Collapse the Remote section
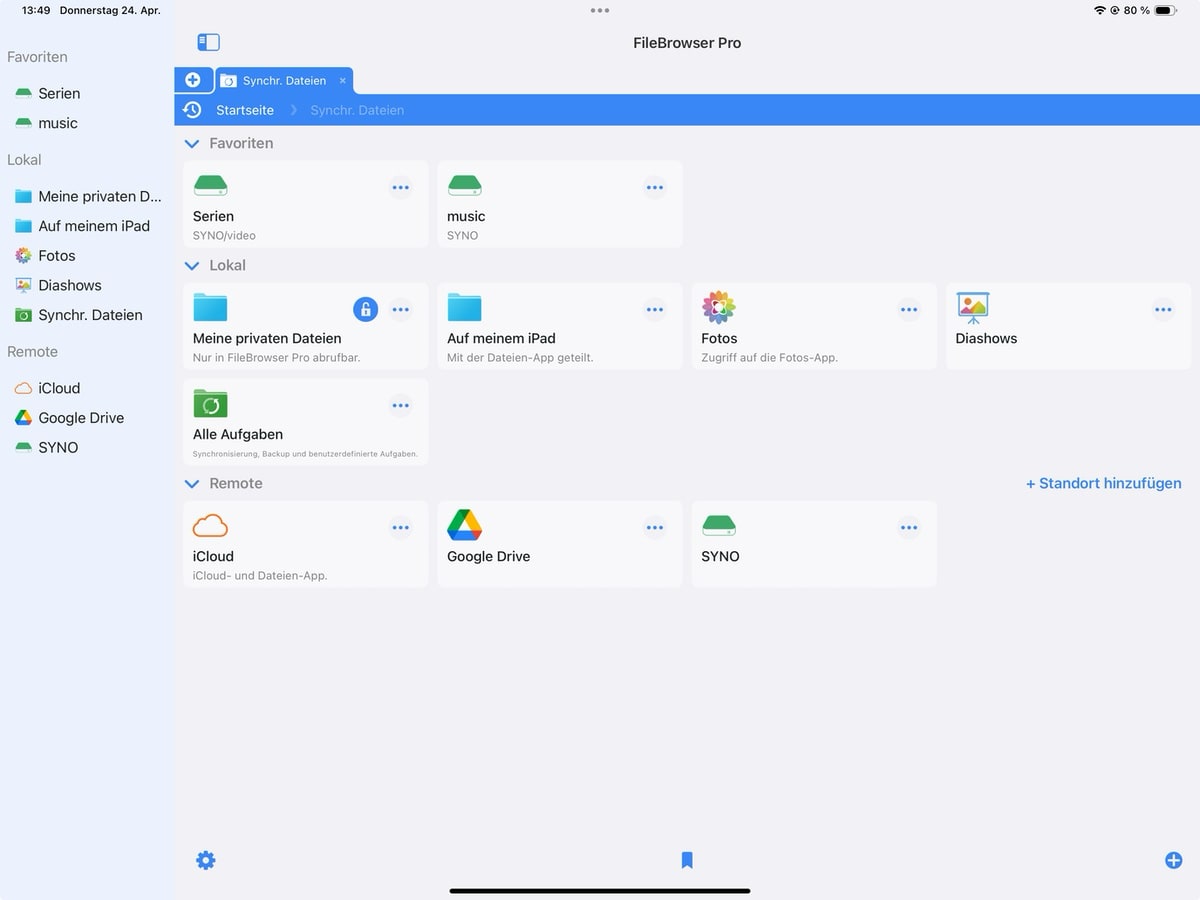The width and height of the screenshot is (1200, 900). [x=192, y=484]
